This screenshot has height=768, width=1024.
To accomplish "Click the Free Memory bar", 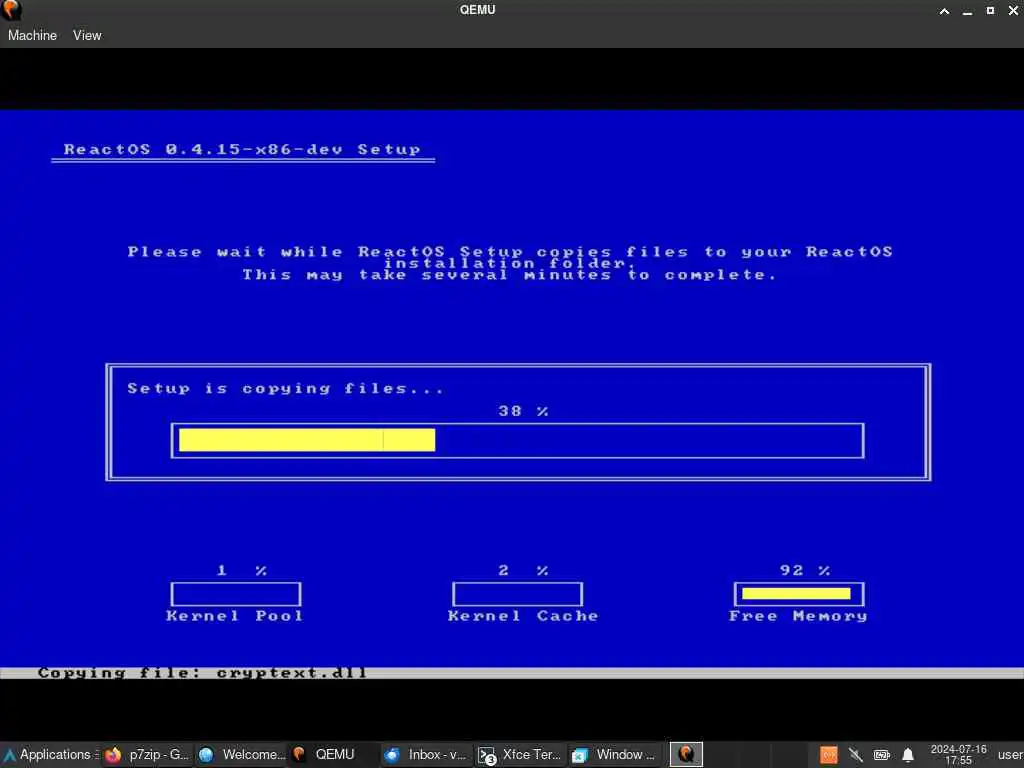I will pyautogui.click(x=799, y=594).
